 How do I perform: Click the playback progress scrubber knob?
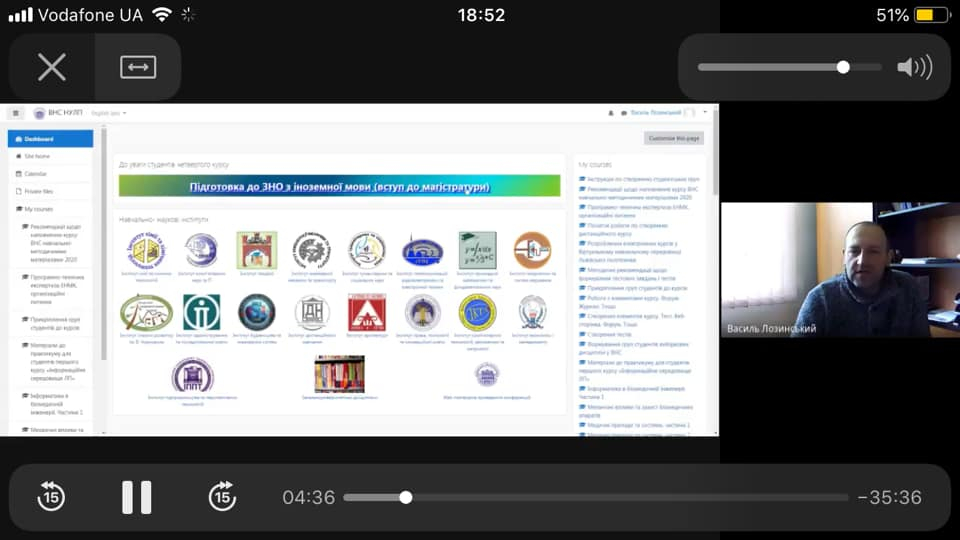pos(405,497)
